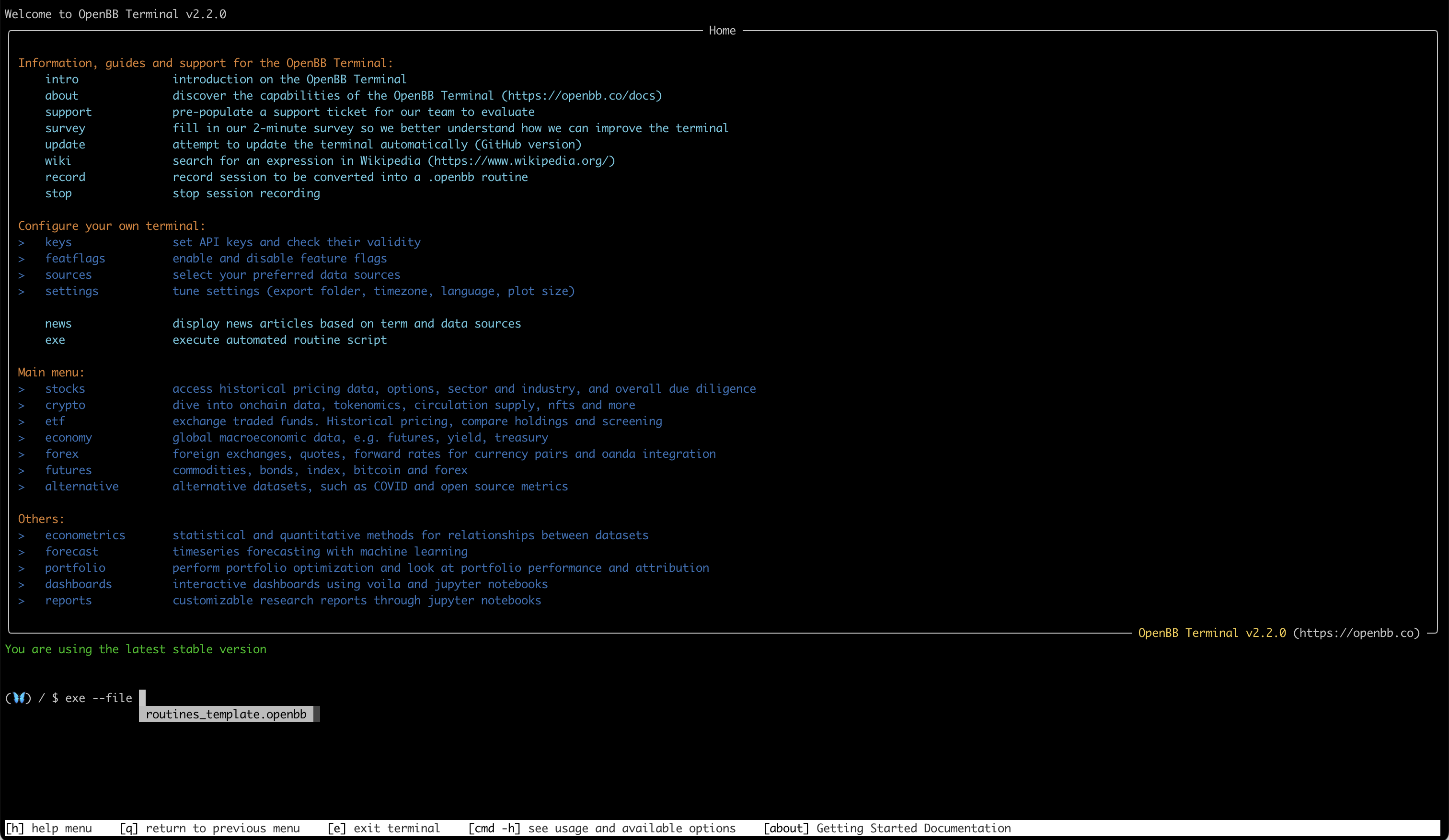Click the 'crypto' main menu entry
This screenshot has height=840, width=1449.
[65, 405]
